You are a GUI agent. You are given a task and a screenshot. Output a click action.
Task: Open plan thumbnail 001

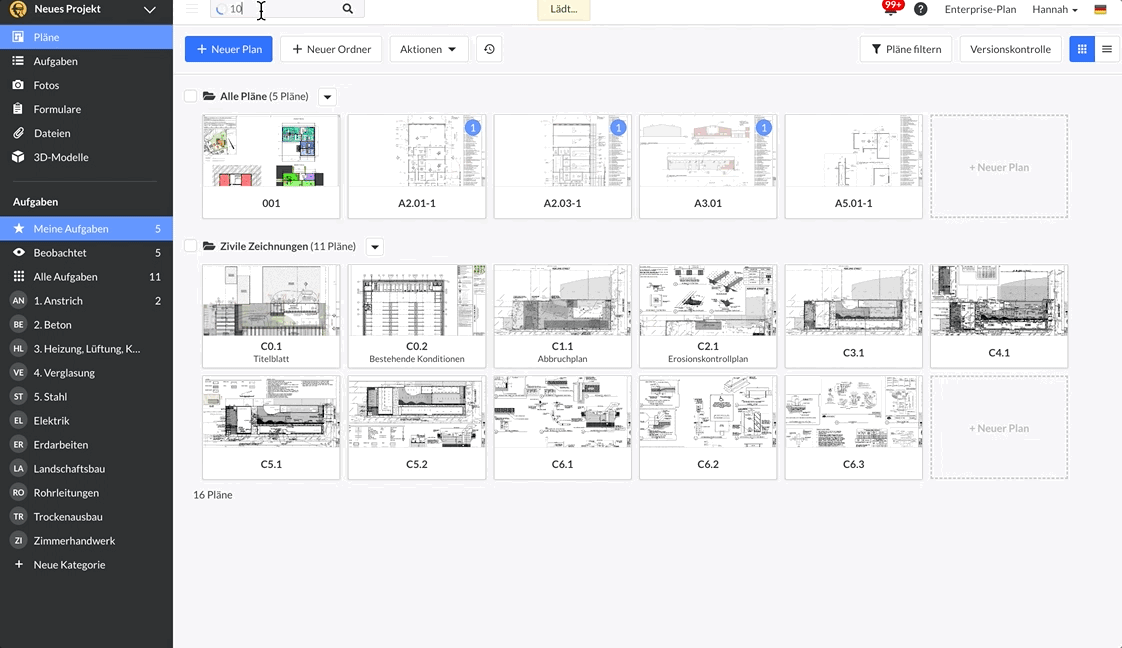click(271, 166)
